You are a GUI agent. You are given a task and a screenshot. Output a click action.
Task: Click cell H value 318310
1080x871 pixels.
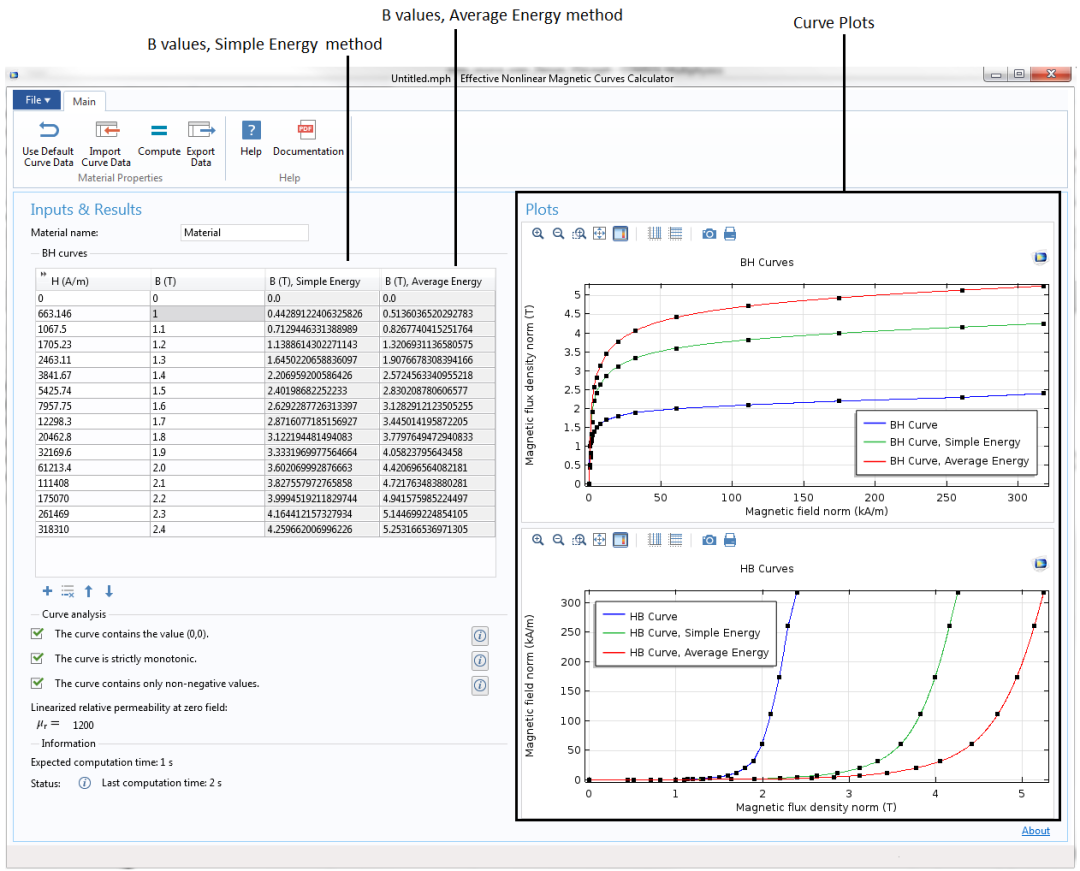tap(93, 529)
